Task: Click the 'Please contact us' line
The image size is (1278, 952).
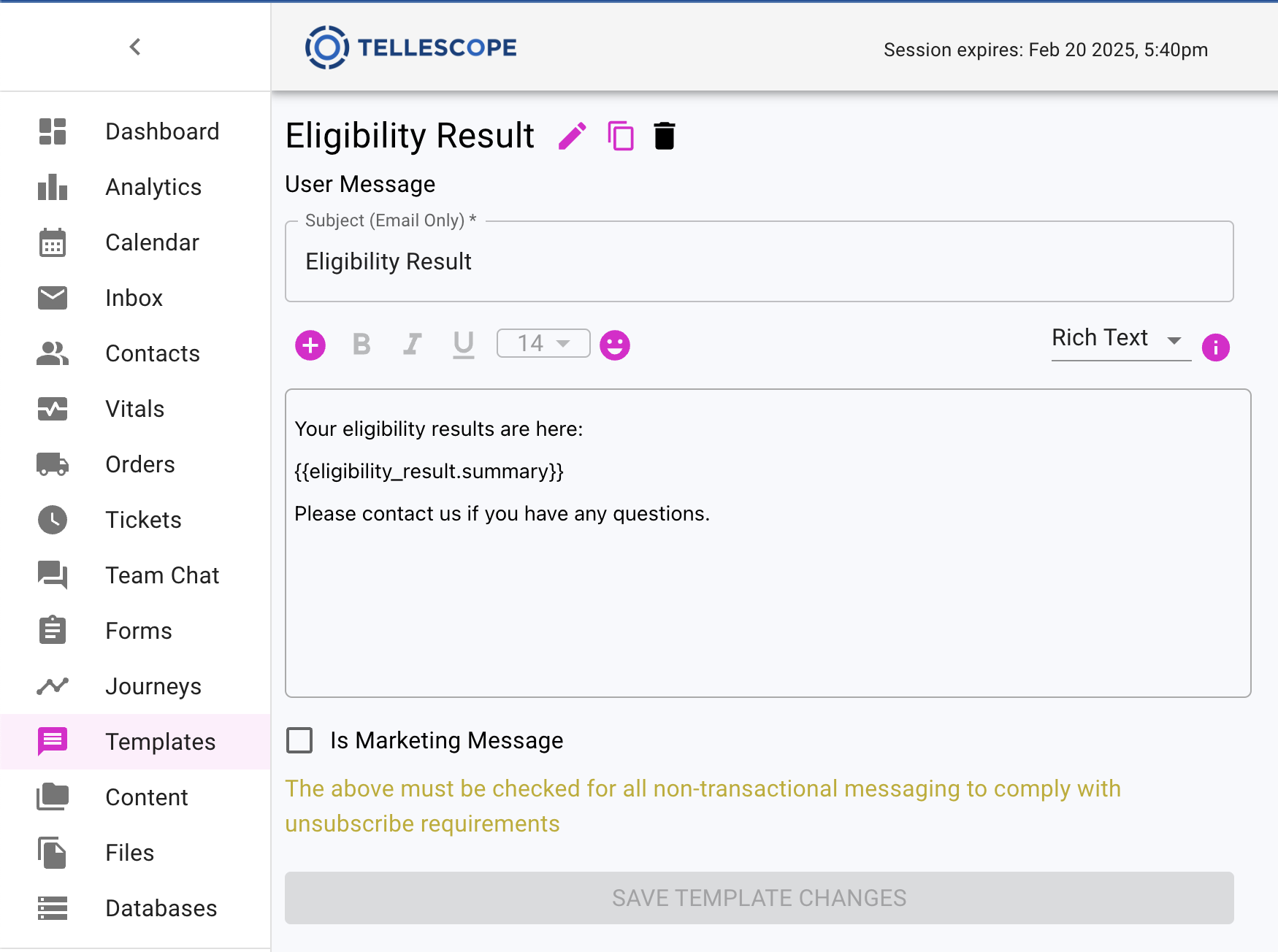Action: (502, 513)
